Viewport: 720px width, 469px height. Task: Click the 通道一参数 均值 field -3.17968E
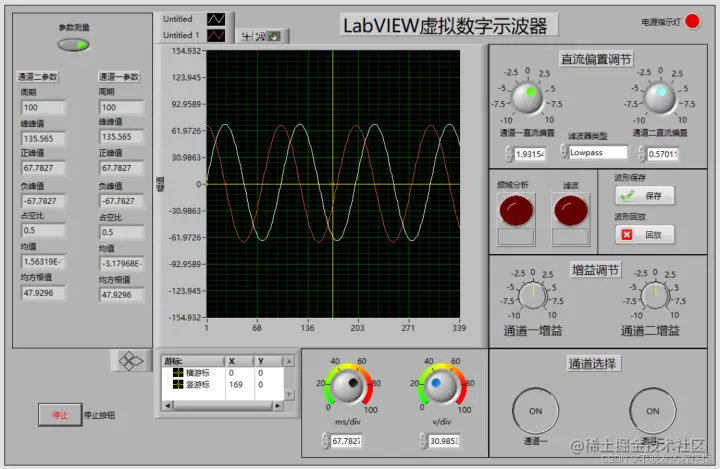122,263
